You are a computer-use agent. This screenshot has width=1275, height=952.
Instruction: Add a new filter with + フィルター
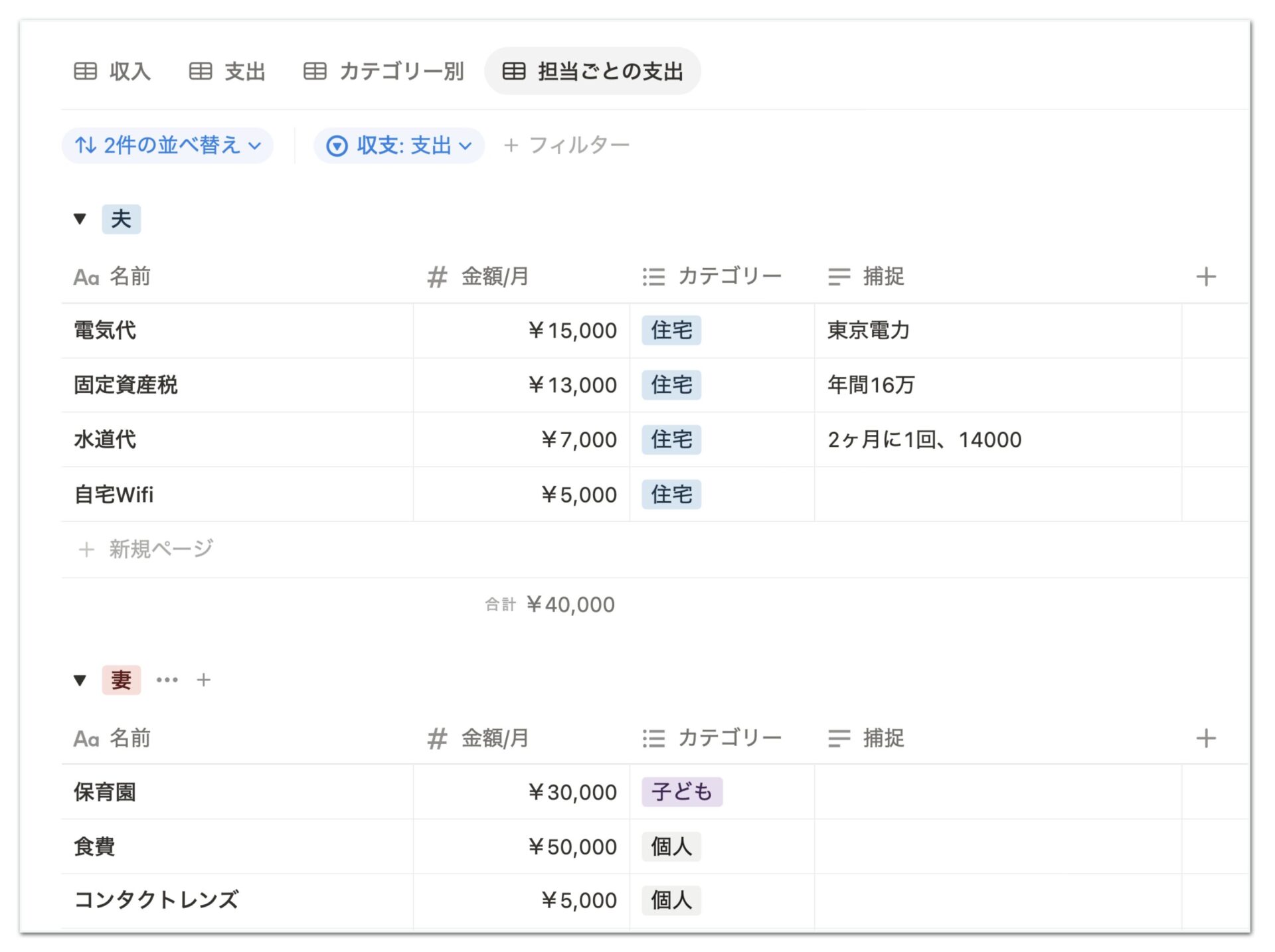coord(566,145)
